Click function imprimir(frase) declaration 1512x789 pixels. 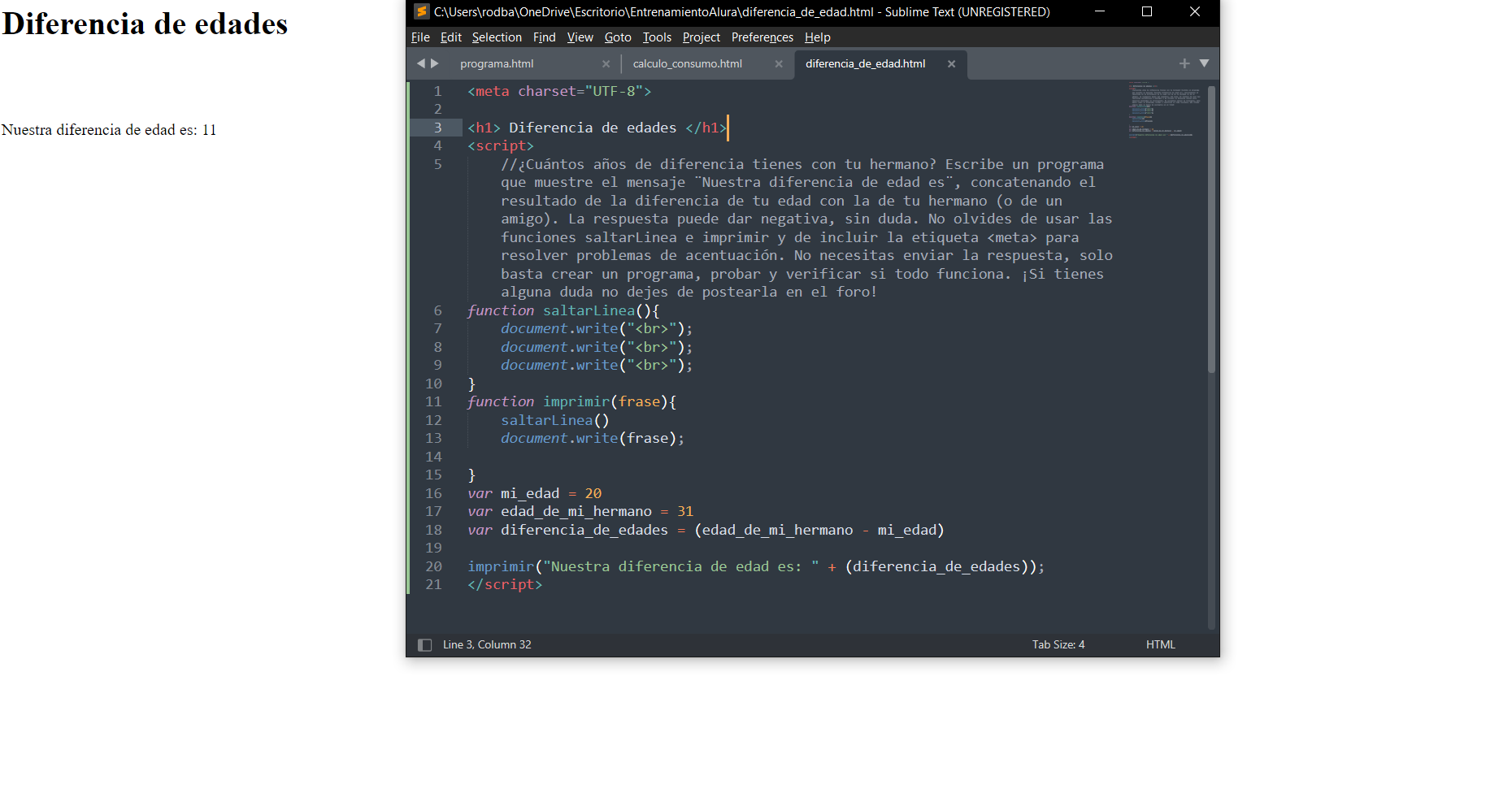pos(572,402)
